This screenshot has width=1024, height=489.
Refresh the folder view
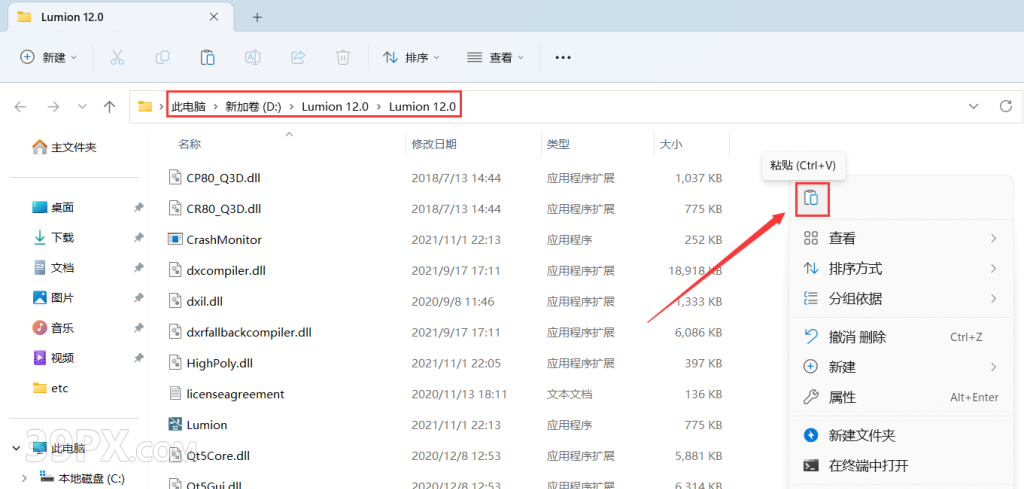coord(1006,106)
